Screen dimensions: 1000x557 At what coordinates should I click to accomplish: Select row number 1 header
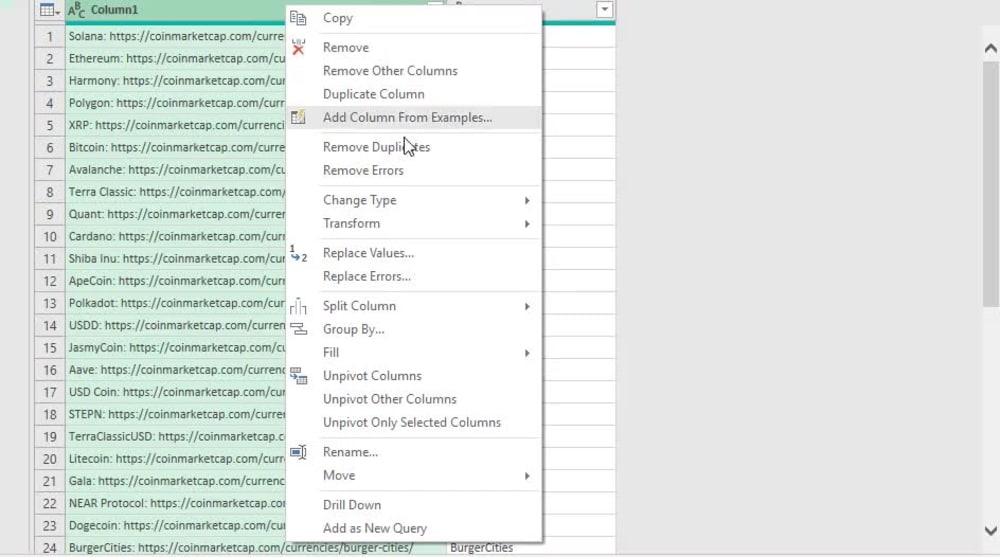[50, 36]
